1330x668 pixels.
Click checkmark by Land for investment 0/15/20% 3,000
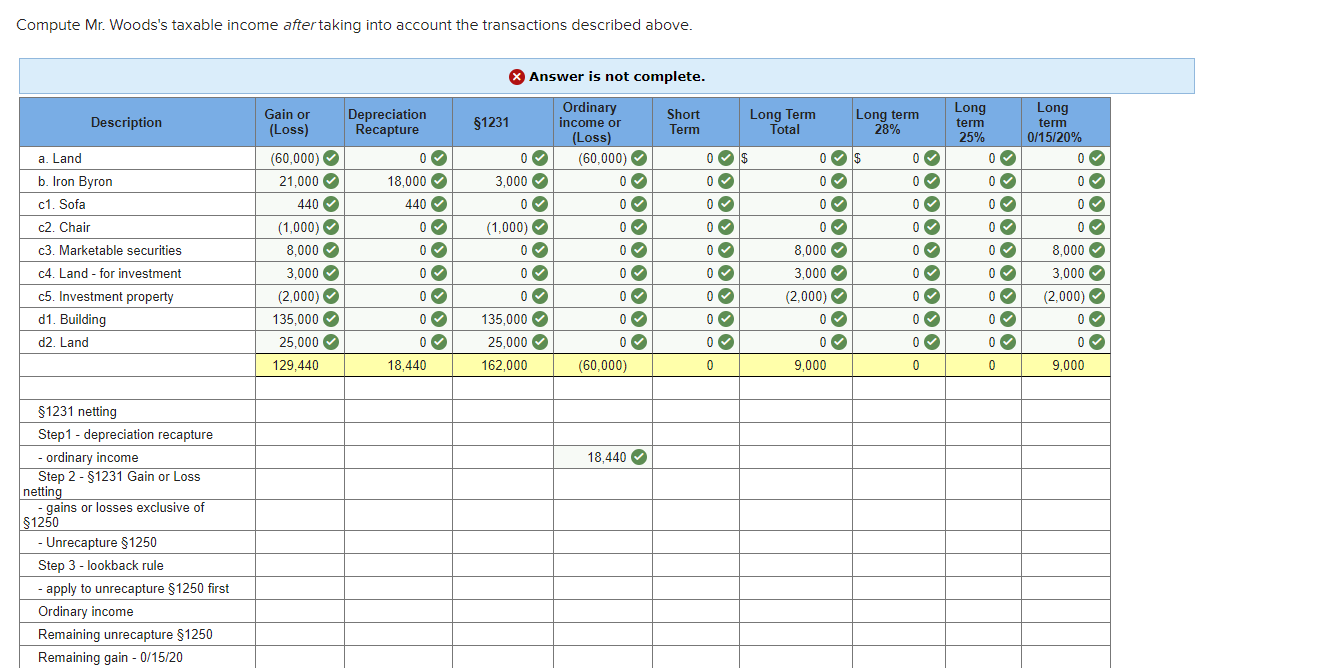pyautogui.click(x=1097, y=273)
